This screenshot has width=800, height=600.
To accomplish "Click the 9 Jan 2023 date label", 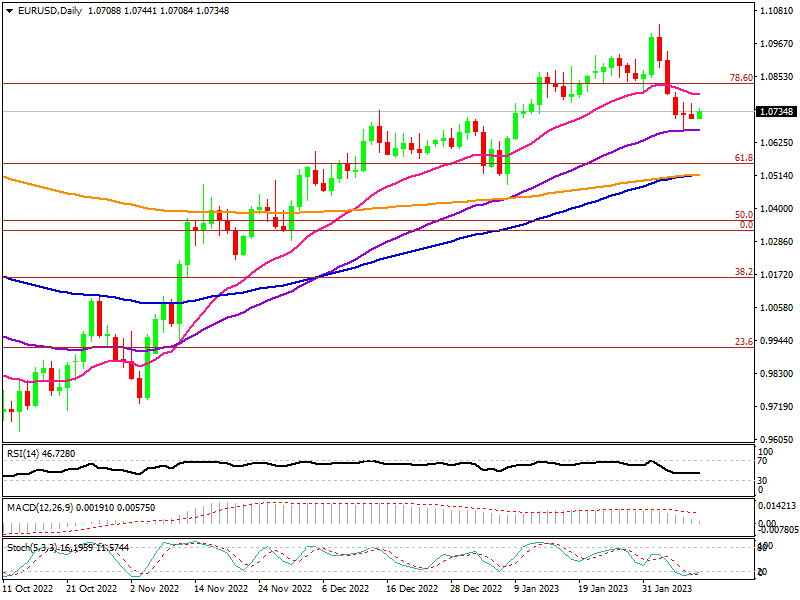I will click(x=536, y=590).
